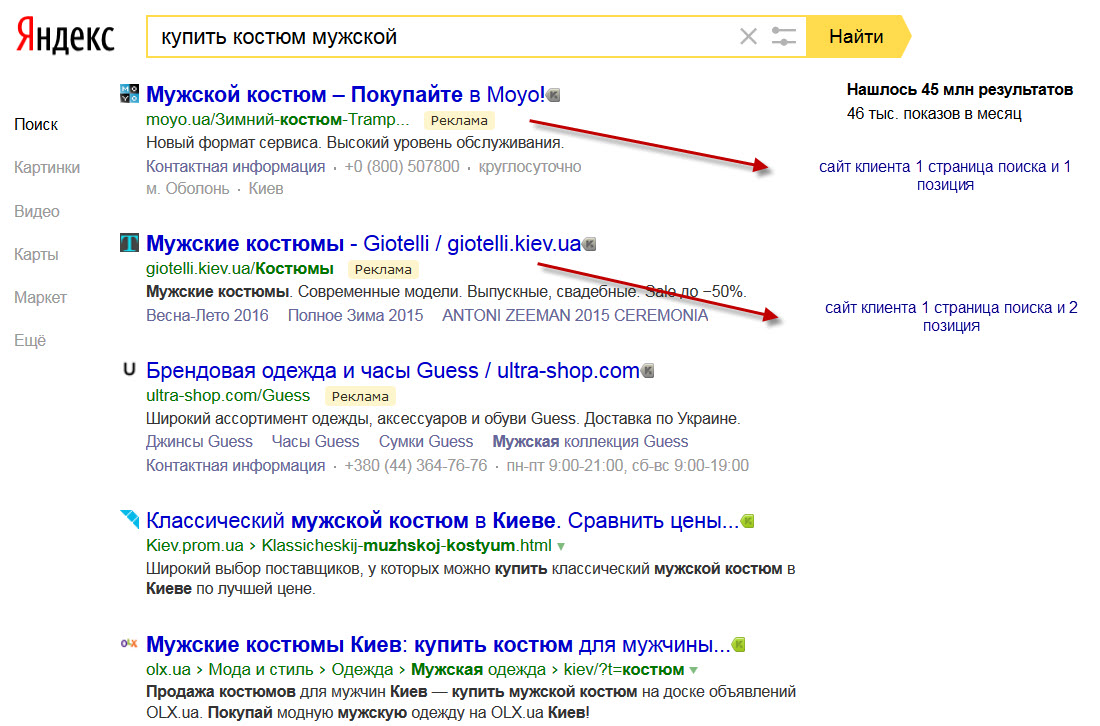Open Kiev.prom.ua breadcrumb link

[194, 546]
